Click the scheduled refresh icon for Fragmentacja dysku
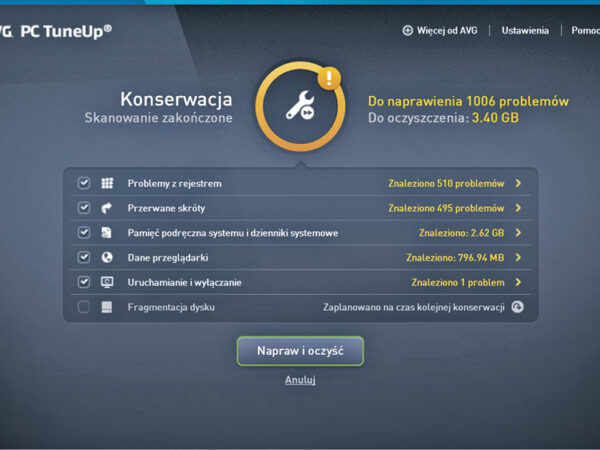Image resolution: width=600 pixels, height=450 pixels. pyautogui.click(x=518, y=307)
